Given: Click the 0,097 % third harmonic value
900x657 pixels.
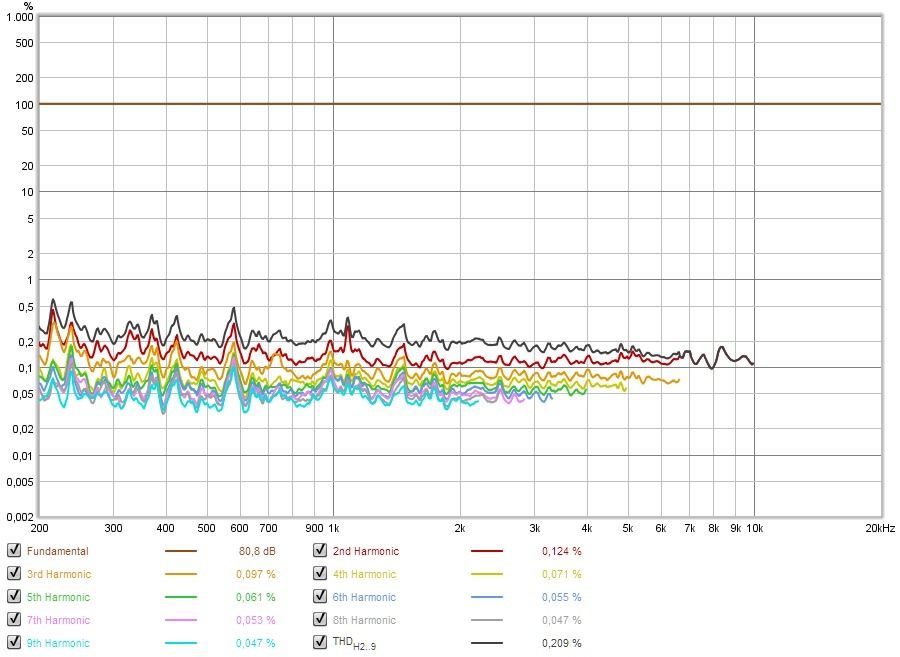Looking at the screenshot, I should pyautogui.click(x=255, y=574).
